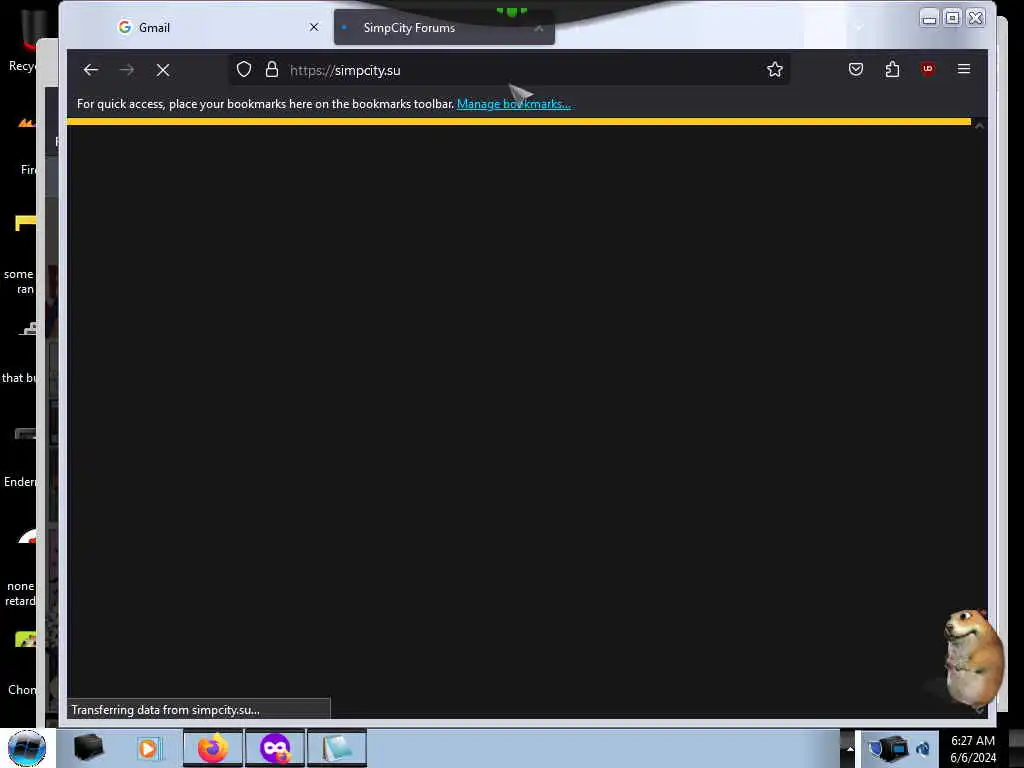
Task: Close the SimpCity Forums tab
Action: point(538,28)
